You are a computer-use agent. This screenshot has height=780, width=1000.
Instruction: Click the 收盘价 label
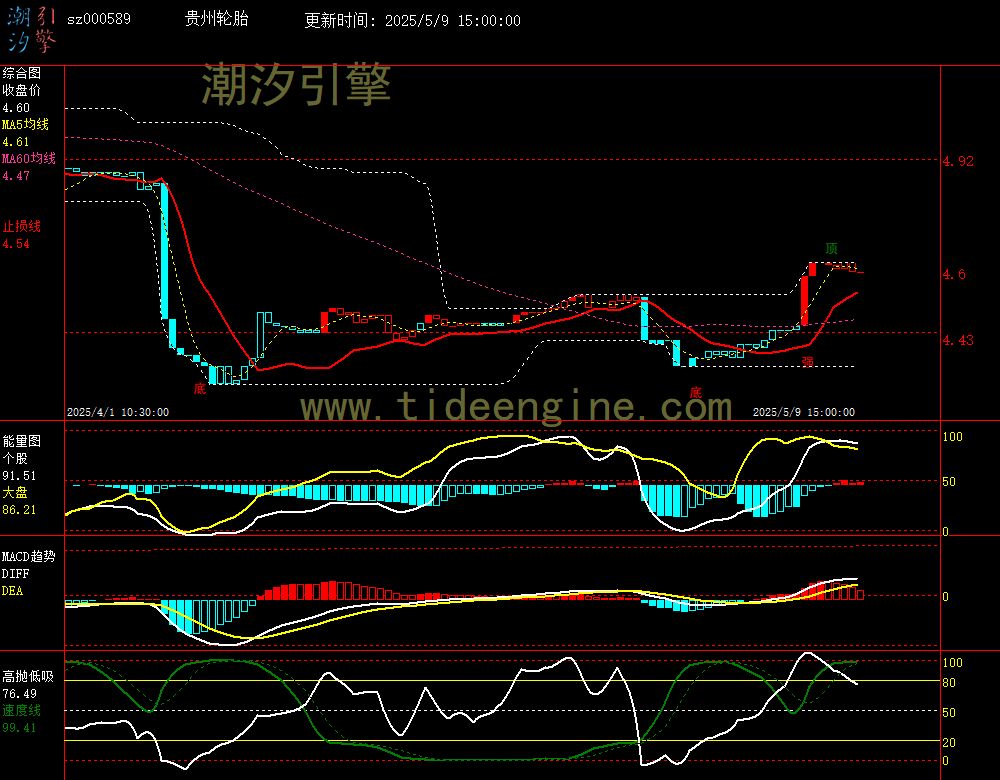pos(22,90)
